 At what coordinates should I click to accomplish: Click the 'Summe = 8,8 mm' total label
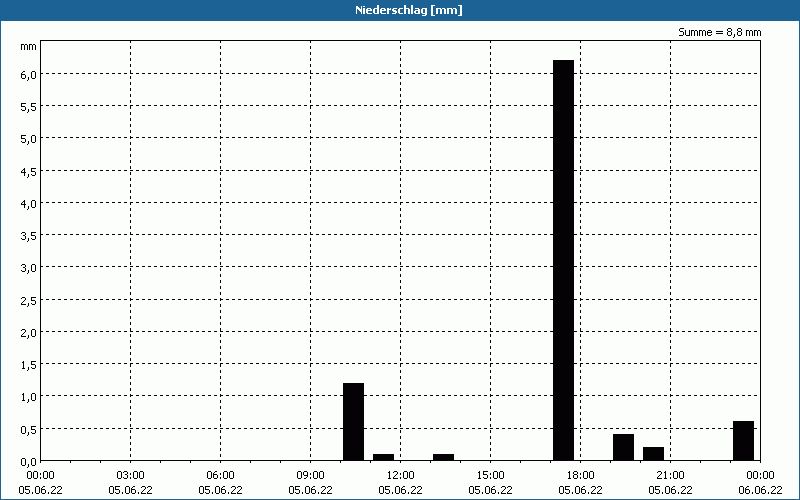pos(719,32)
